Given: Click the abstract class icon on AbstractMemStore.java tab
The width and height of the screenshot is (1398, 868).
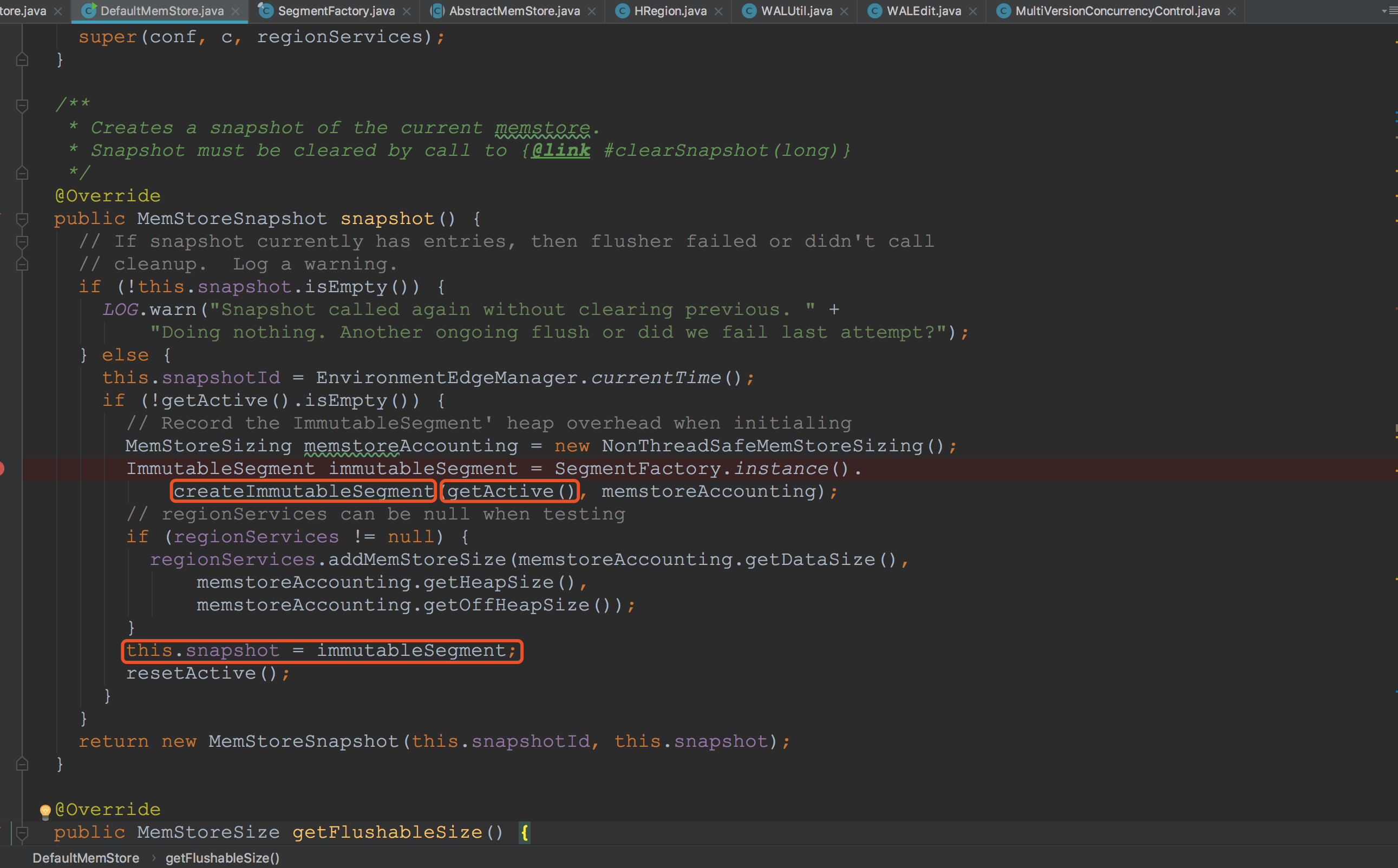Looking at the screenshot, I should pos(436,11).
